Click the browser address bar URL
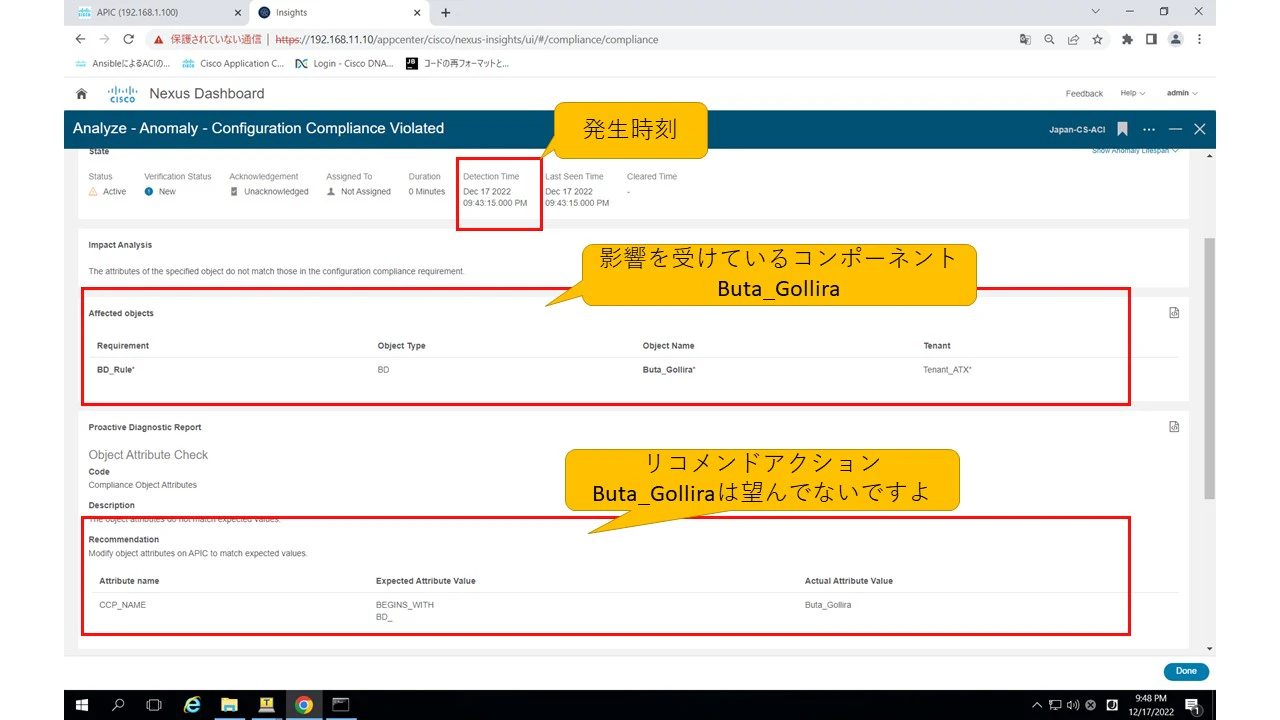Screen dimensions: 1280x720 pyautogui.click(x=466, y=40)
